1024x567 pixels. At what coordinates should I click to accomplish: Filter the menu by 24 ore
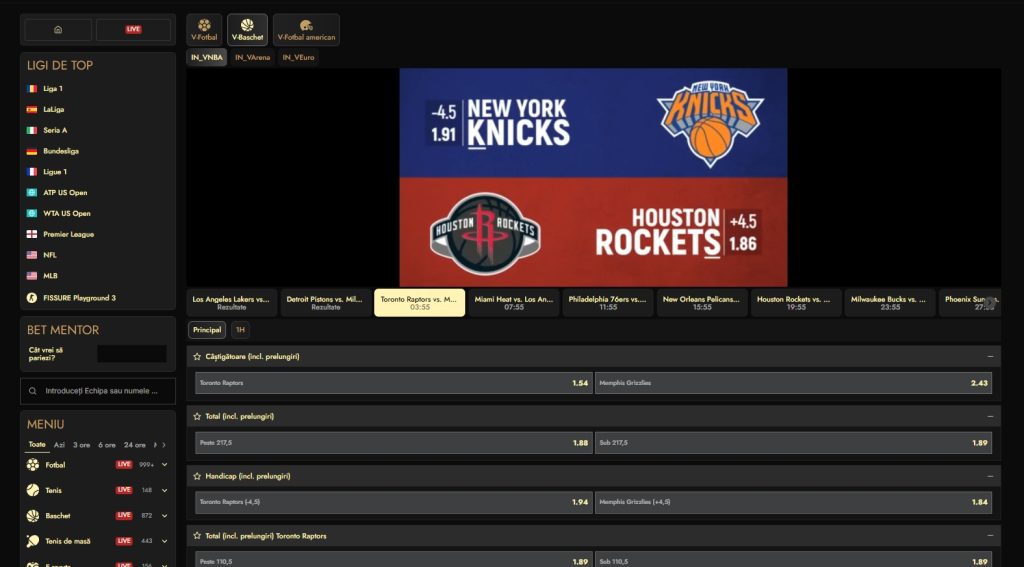coord(135,446)
